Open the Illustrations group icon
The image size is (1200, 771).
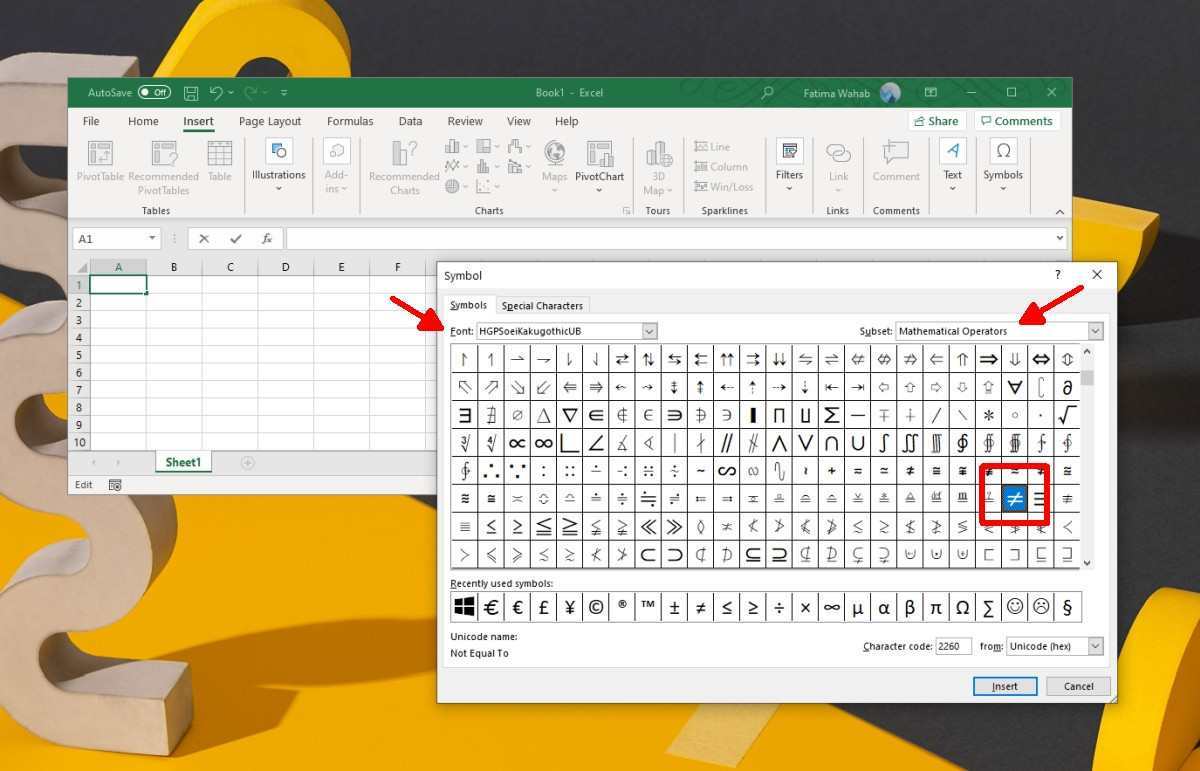coord(278,152)
